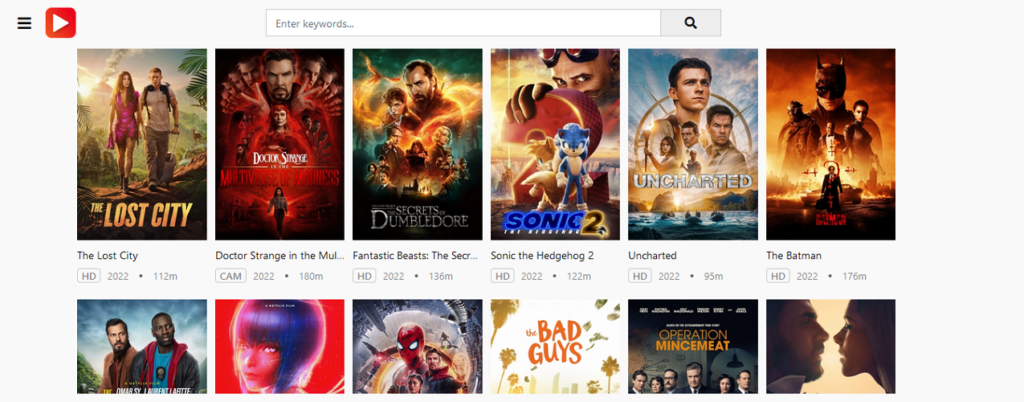Open the couple face-to-face poster
This screenshot has height=402, width=1024.
831,347
